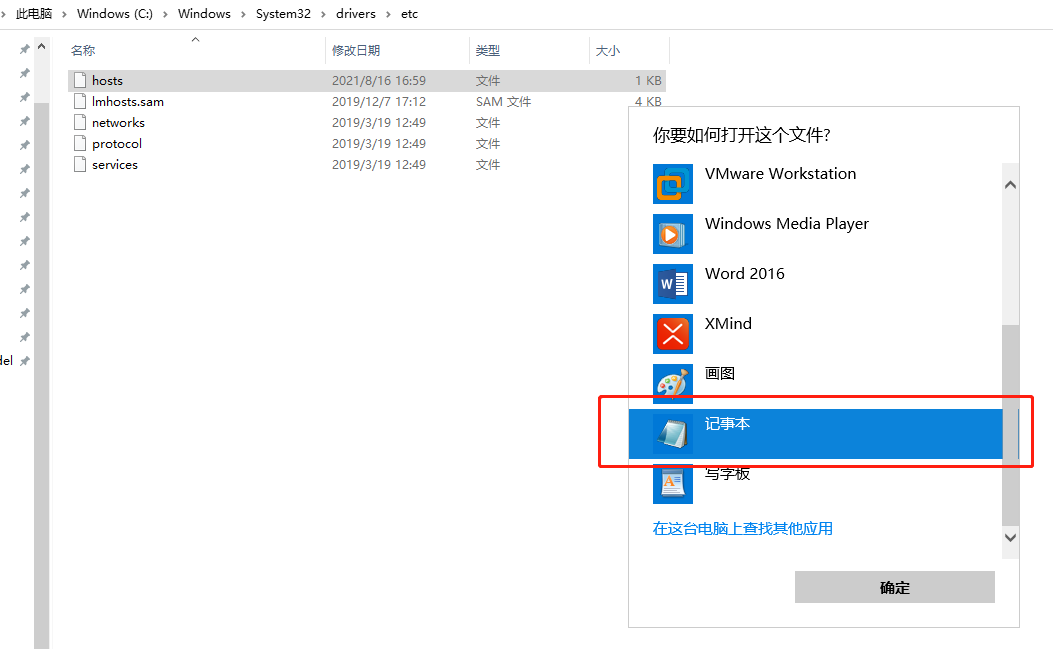Click the protocol file icon

(x=80, y=143)
